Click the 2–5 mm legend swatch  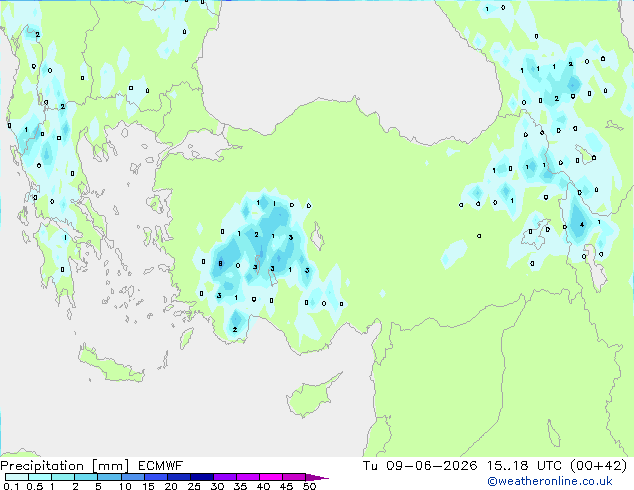point(86,477)
